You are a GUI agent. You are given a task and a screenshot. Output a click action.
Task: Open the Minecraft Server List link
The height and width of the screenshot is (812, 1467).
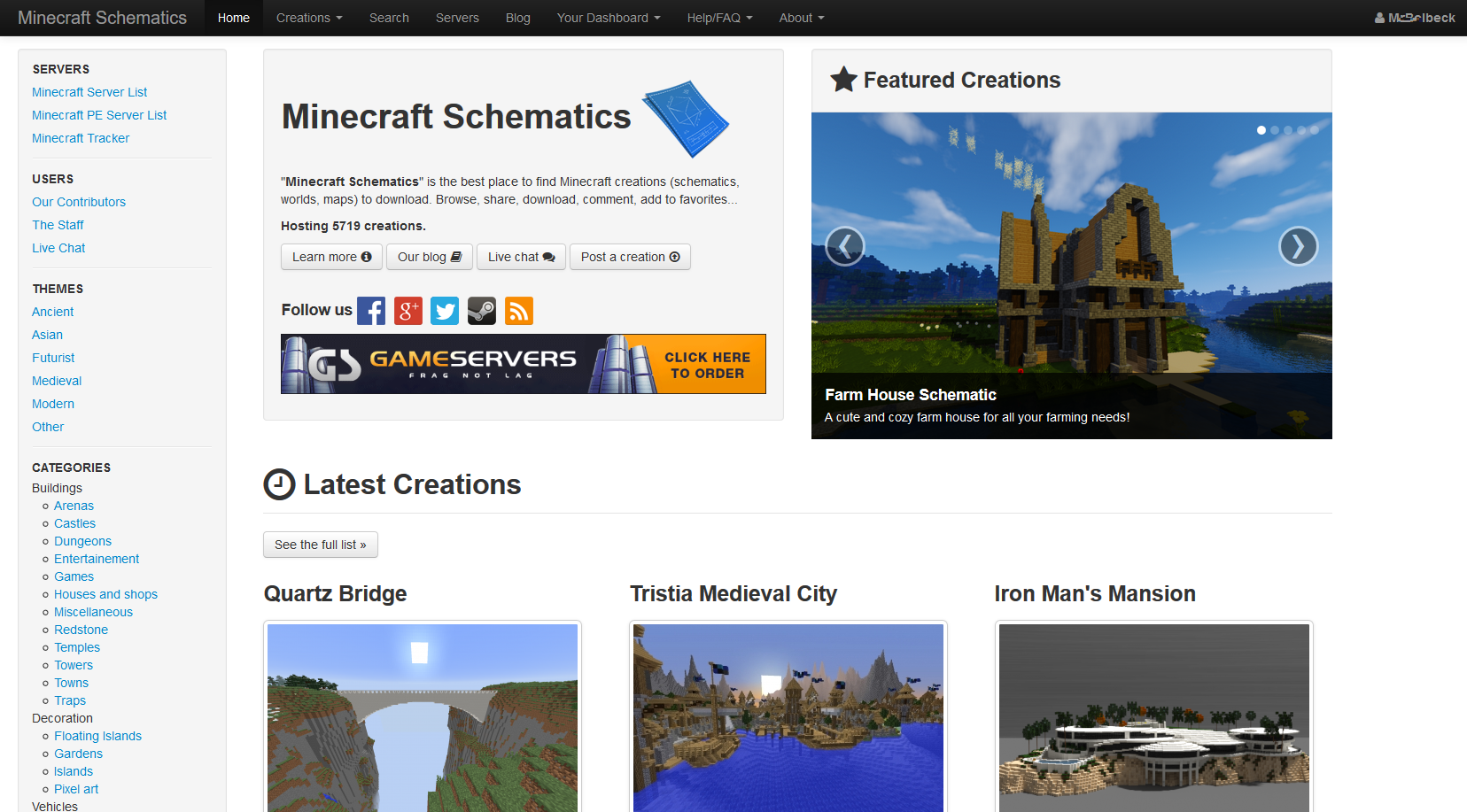tap(89, 92)
